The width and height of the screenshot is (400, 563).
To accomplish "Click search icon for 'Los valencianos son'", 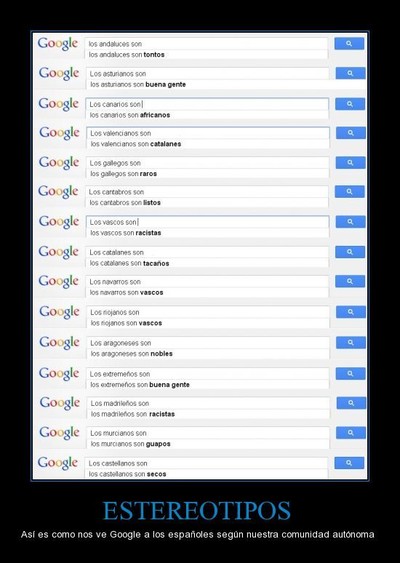I will point(351,133).
